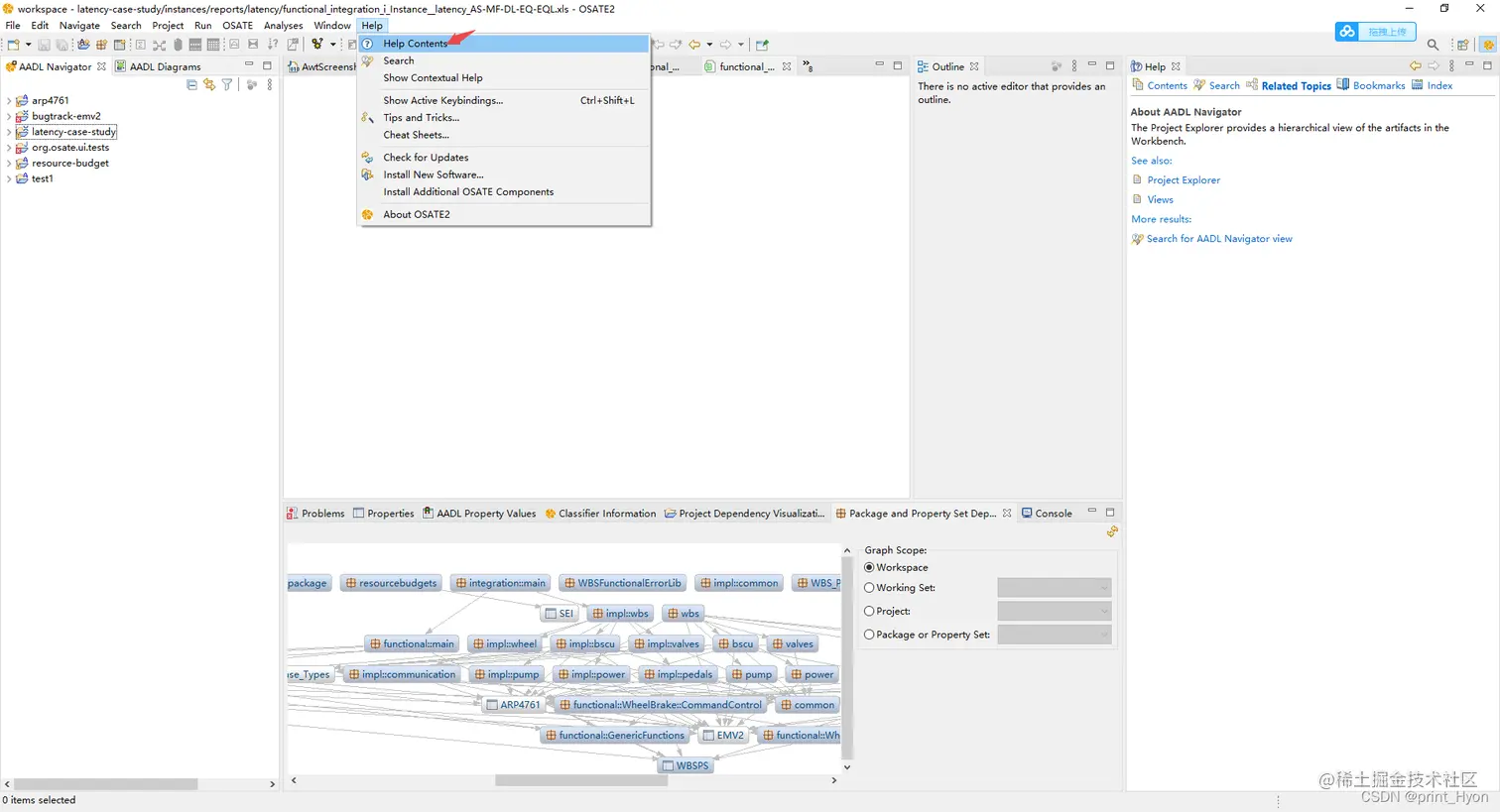Click the Help view forward arrow

1434,66
